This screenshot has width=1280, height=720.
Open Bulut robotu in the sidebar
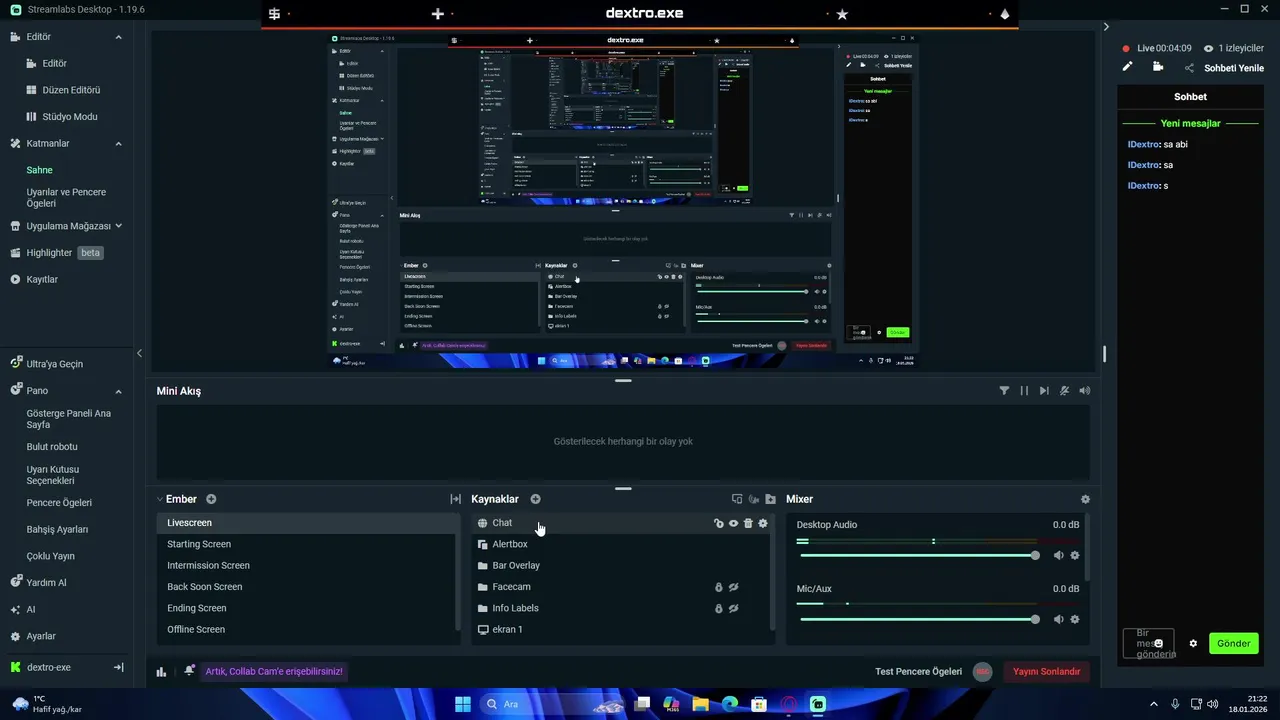(52, 447)
